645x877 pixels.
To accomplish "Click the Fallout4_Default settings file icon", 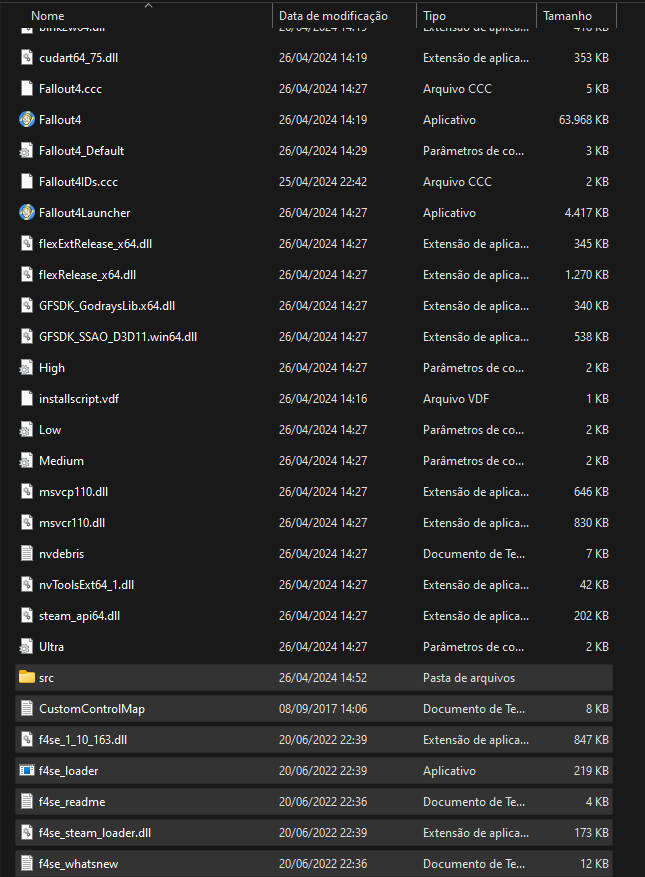I will coord(27,151).
